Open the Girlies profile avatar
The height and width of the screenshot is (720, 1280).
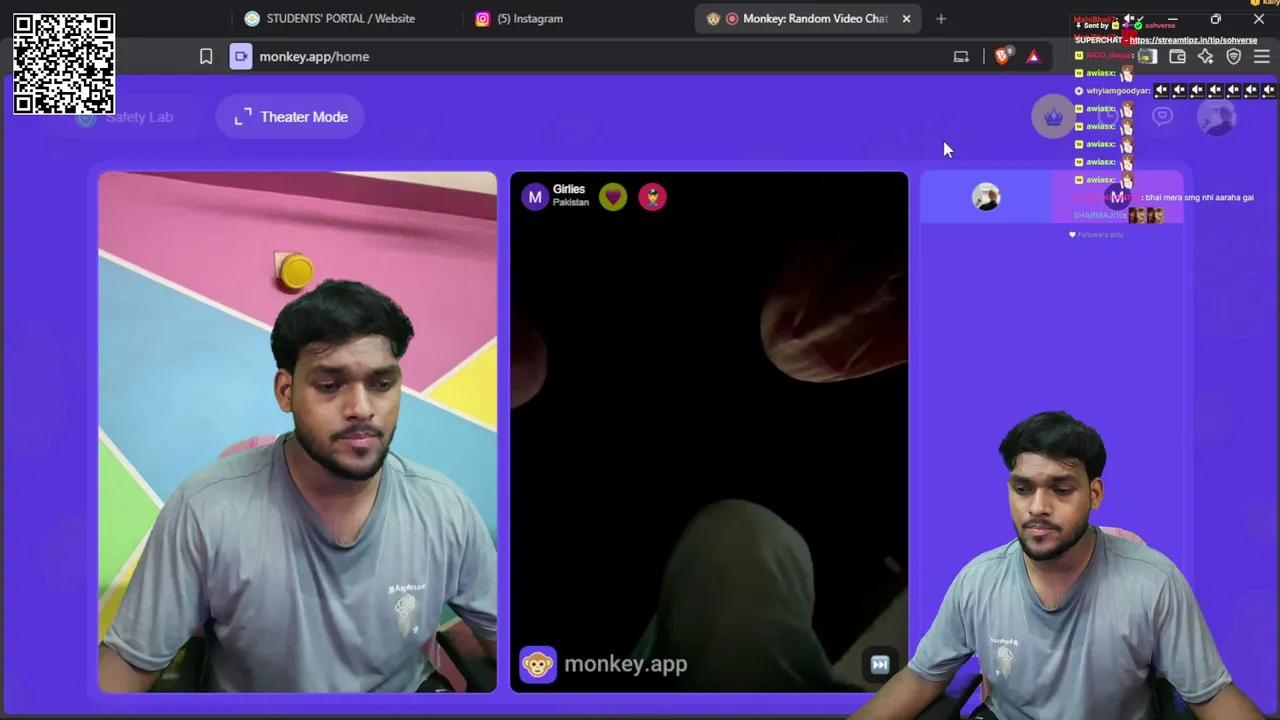[x=535, y=197]
